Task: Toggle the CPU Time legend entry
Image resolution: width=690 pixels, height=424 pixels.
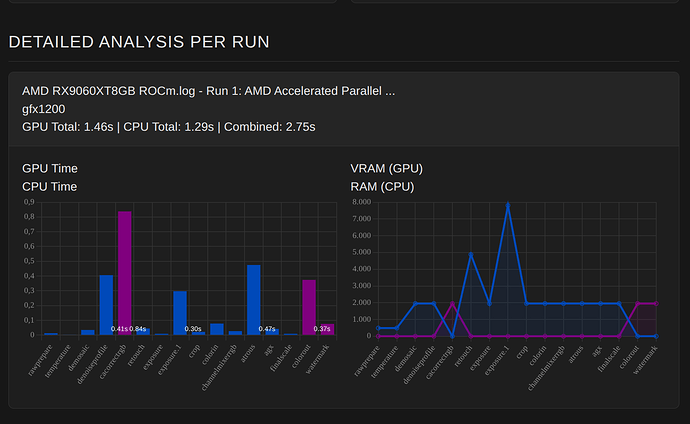Action: (50, 186)
